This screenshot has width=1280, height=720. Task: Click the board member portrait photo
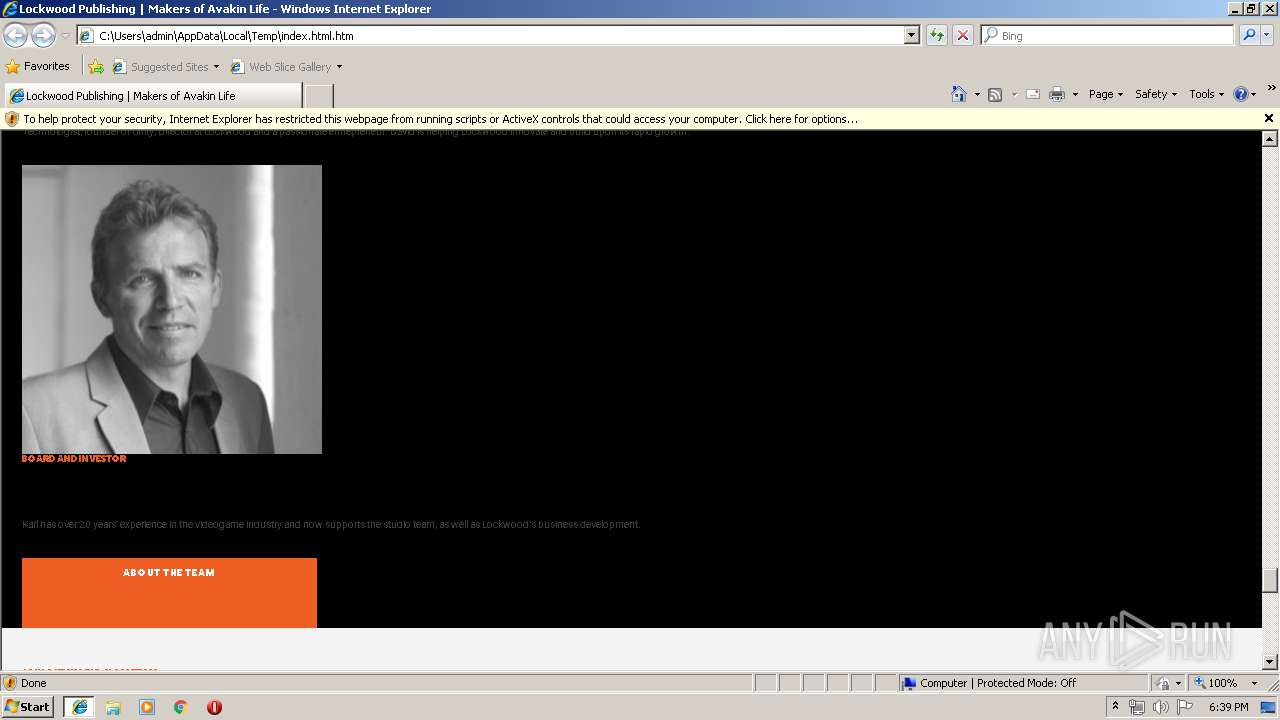[x=172, y=309]
